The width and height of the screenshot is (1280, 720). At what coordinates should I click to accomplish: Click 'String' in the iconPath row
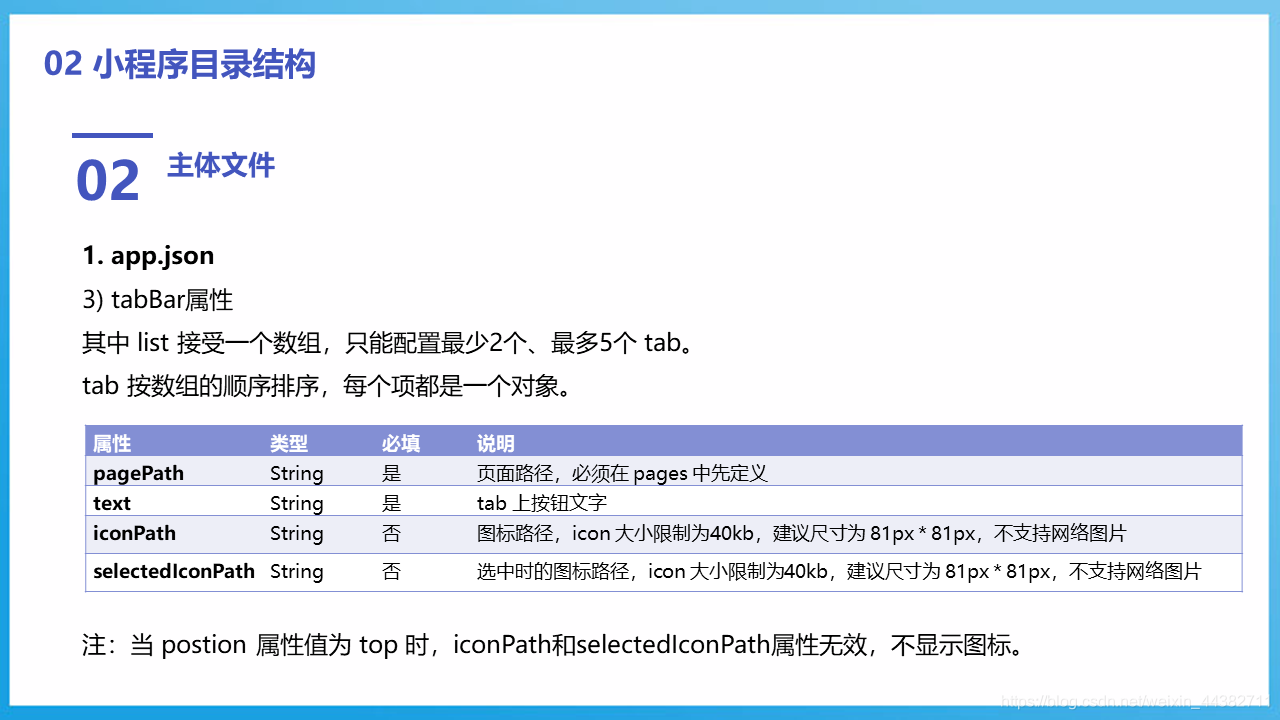click(x=297, y=533)
